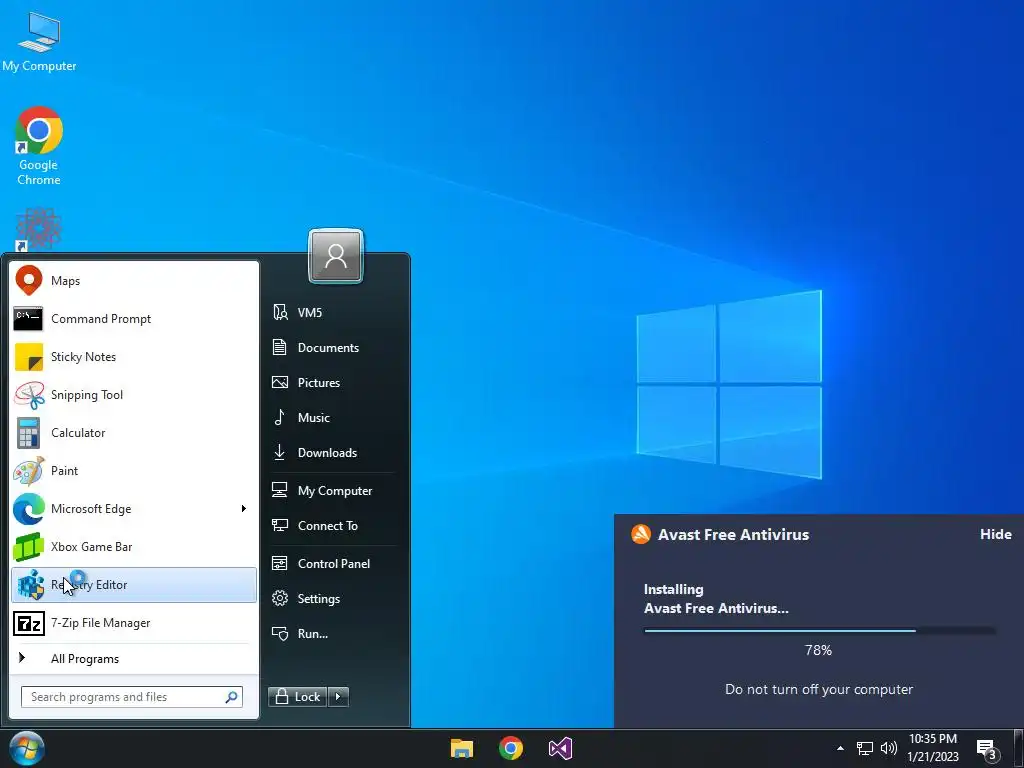Select Connect To in start menu
1024x768 pixels.
tap(331, 526)
